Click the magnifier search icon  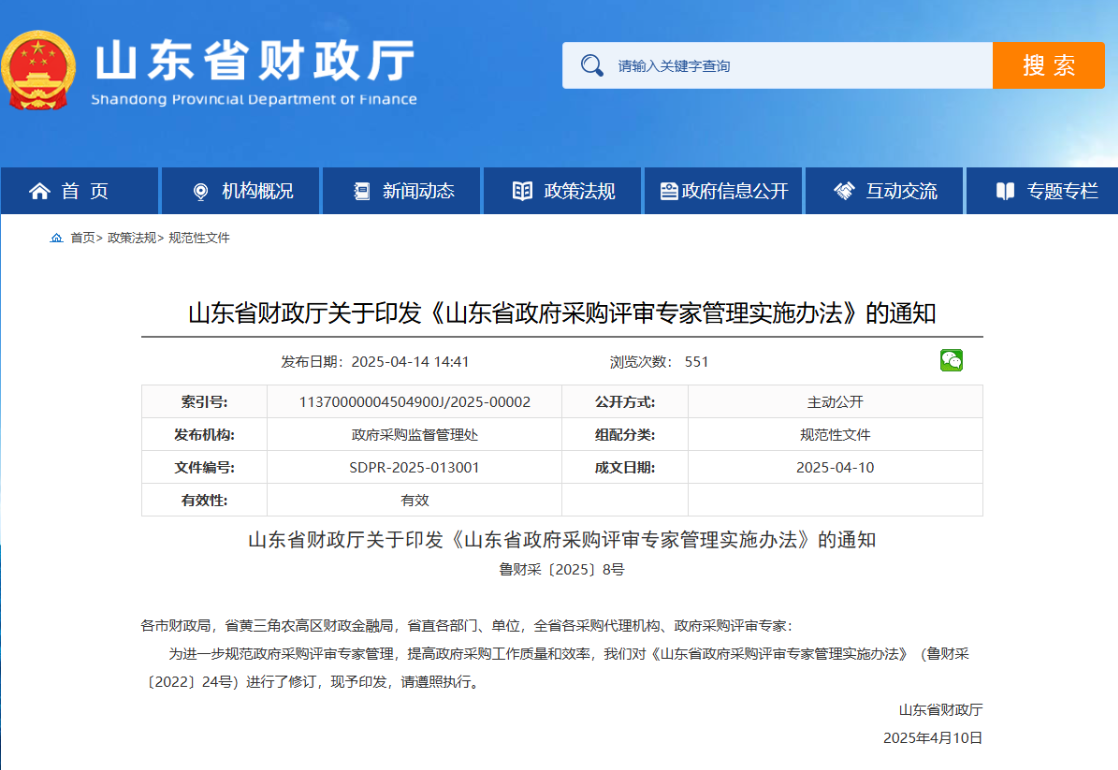592,66
